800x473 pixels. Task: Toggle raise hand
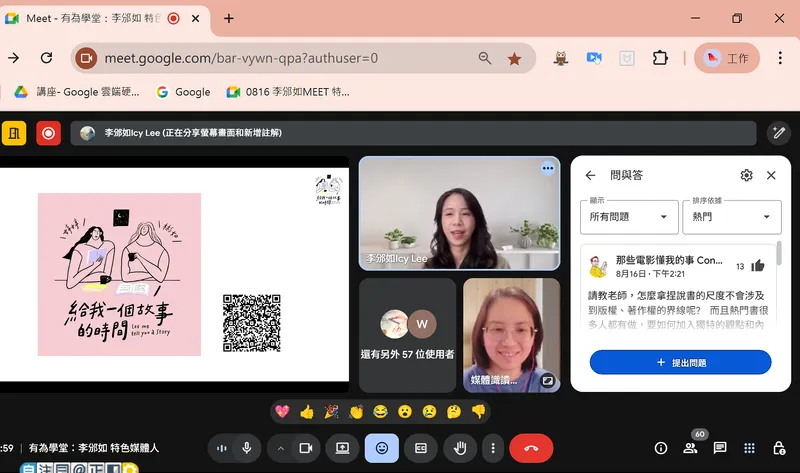pyautogui.click(x=460, y=449)
